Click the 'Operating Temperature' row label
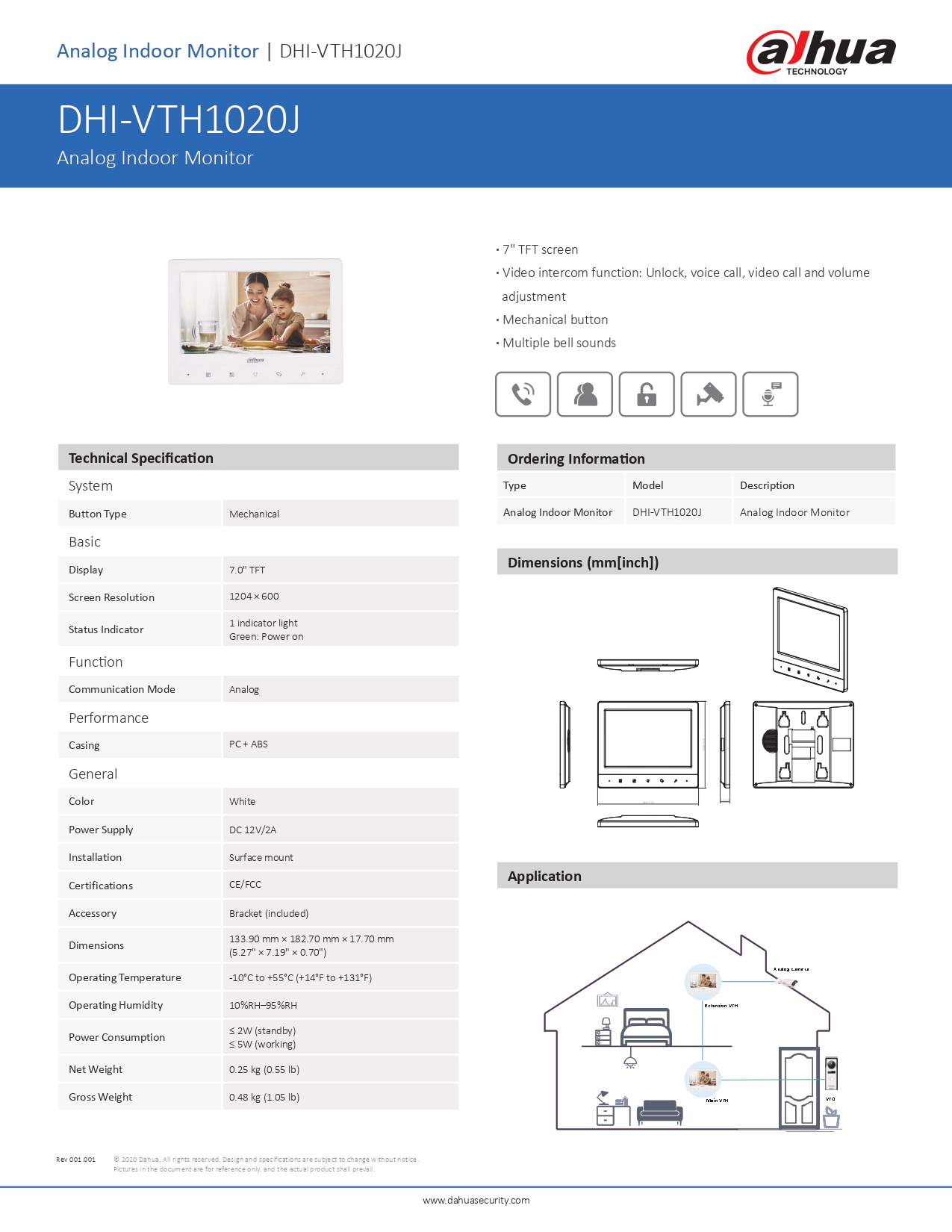The height and width of the screenshot is (1232, 952). pyautogui.click(x=125, y=977)
